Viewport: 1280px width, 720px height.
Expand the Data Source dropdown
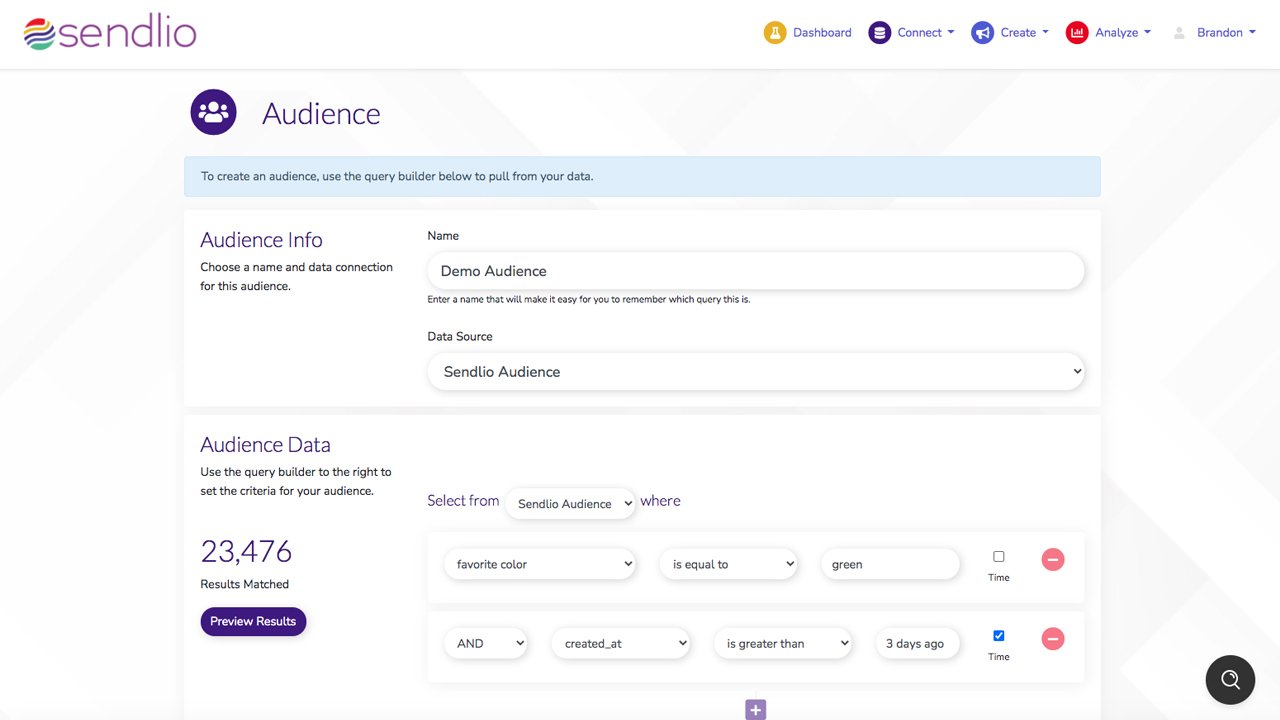pos(756,372)
